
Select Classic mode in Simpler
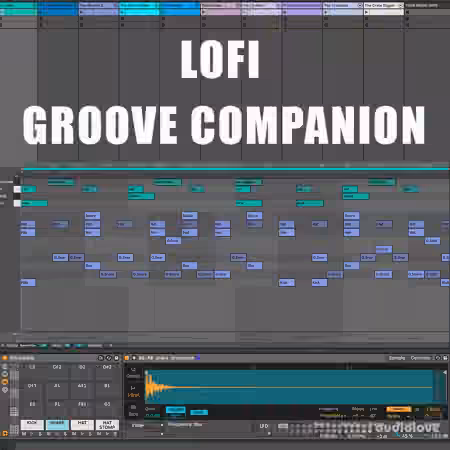(x=133, y=373)
